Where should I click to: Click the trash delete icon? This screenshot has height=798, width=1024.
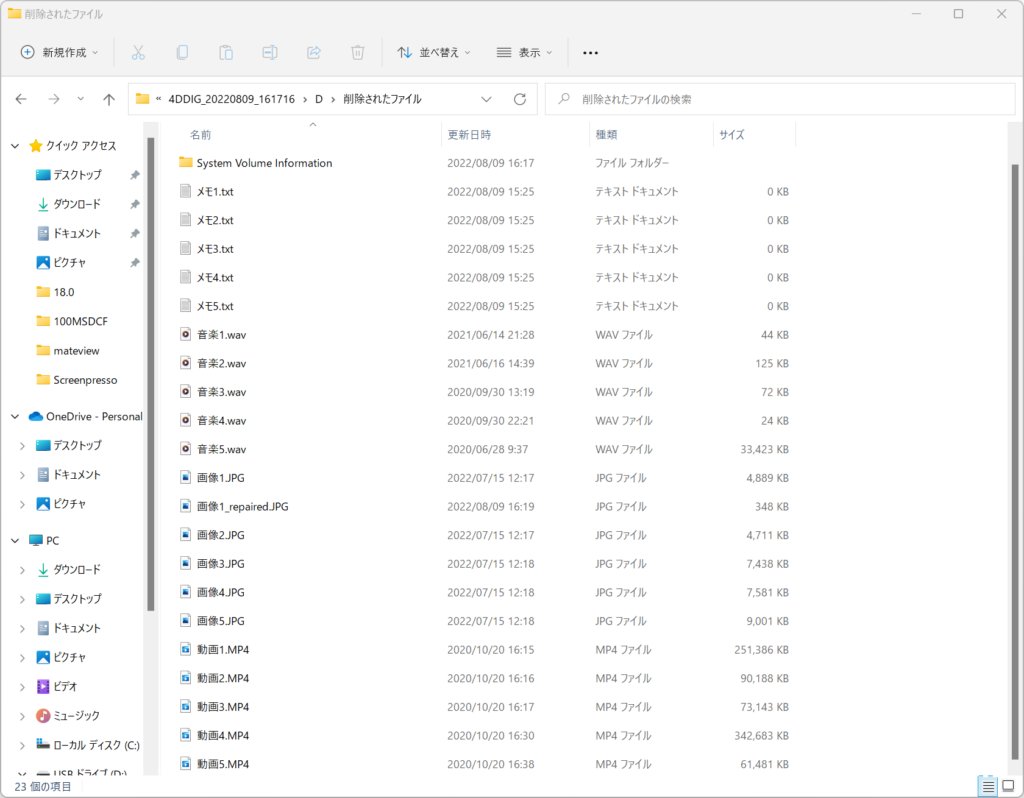[x=358, y=52]
